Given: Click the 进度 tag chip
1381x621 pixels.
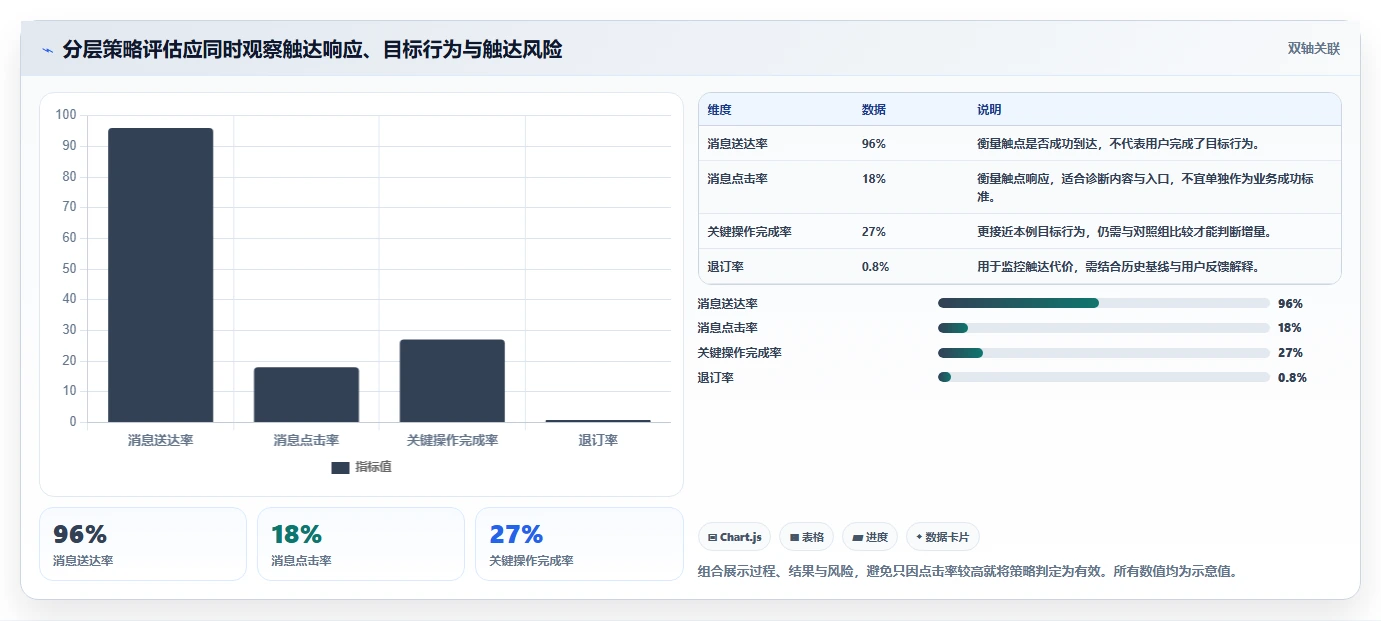Looking at the screenshot, I should click(x=870, y=537).
